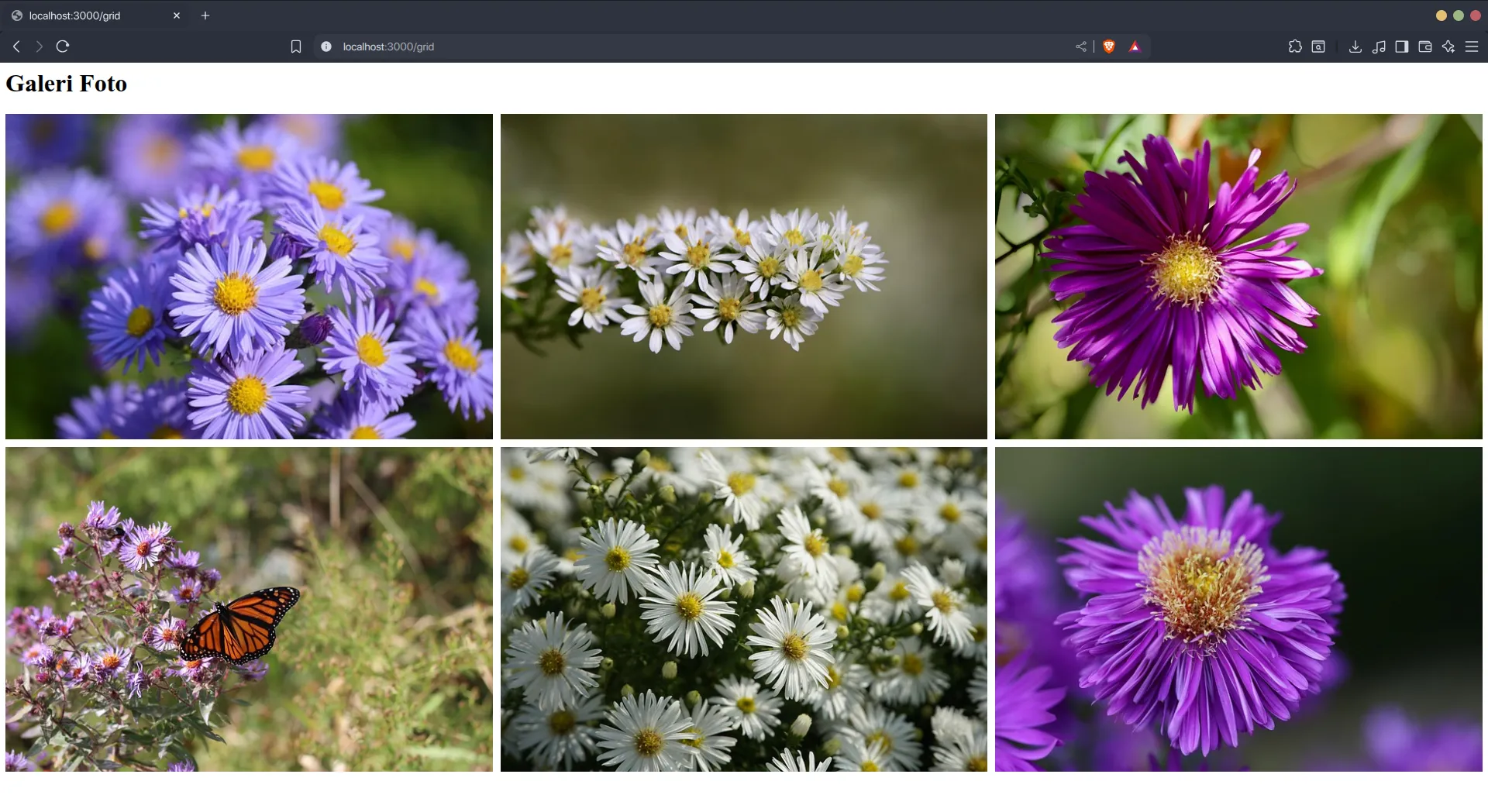This screenshot has height=812, width=1488.
Task: Click the Brave Rewards triangle icon
Action: 1135,46
